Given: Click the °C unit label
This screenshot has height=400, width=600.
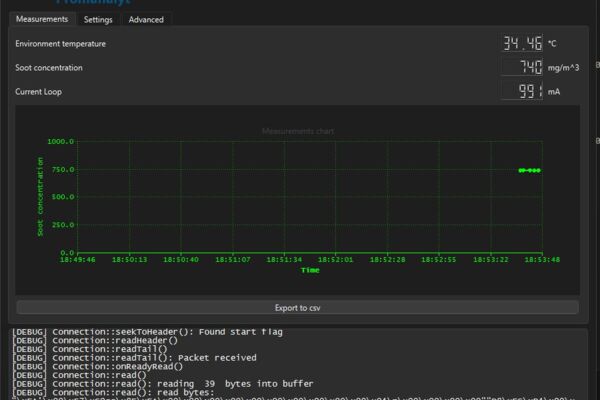Looking at the screenshot, I should 552,44.
